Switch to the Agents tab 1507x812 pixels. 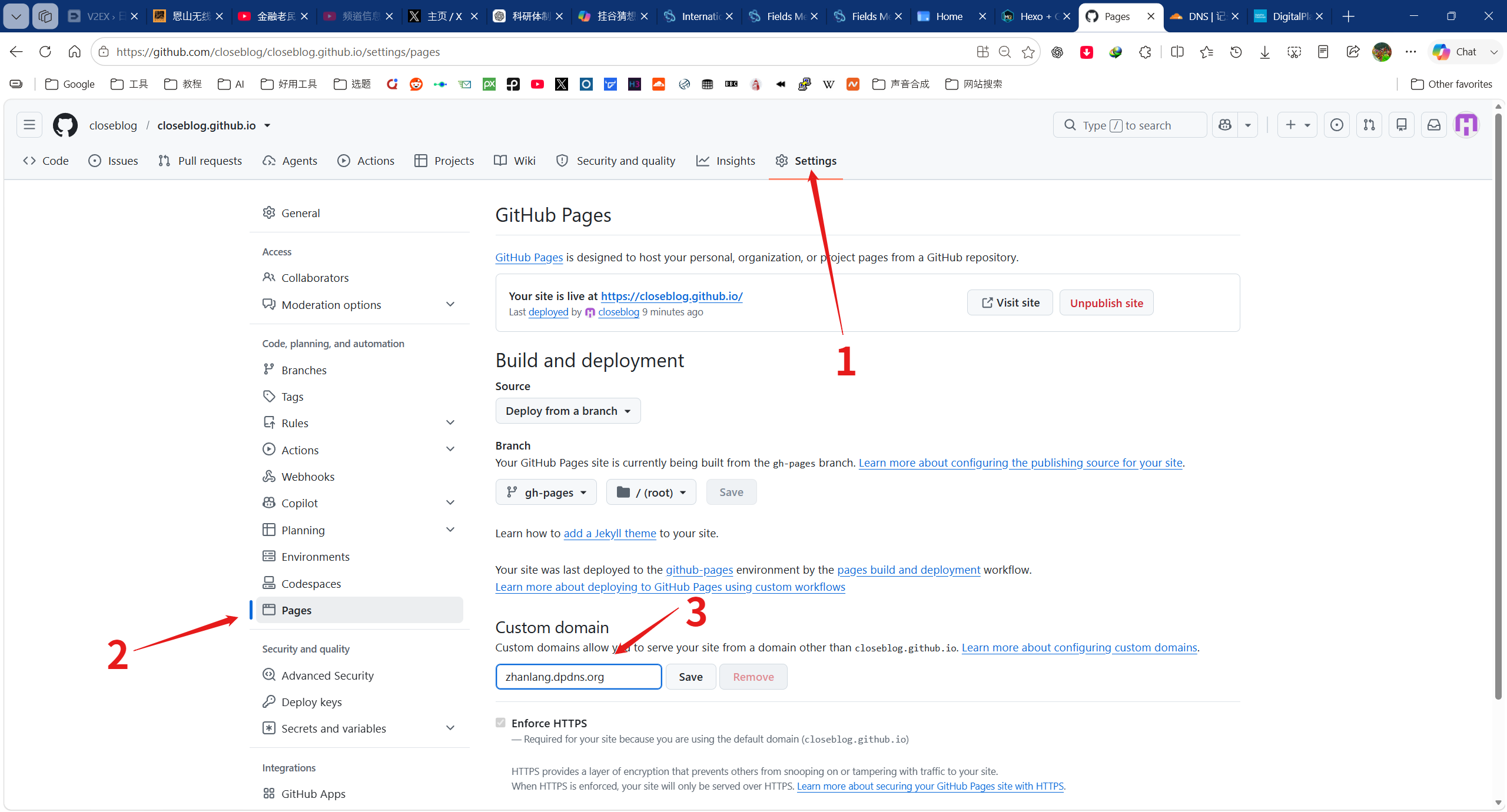pyautogui.click(x=290, y=161)
